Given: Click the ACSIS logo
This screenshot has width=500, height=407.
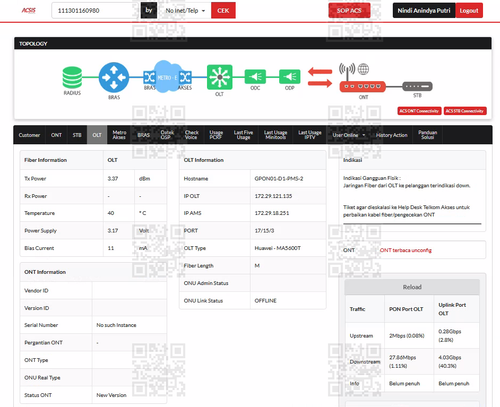Looking at the screenshot, I should [29, 10].
